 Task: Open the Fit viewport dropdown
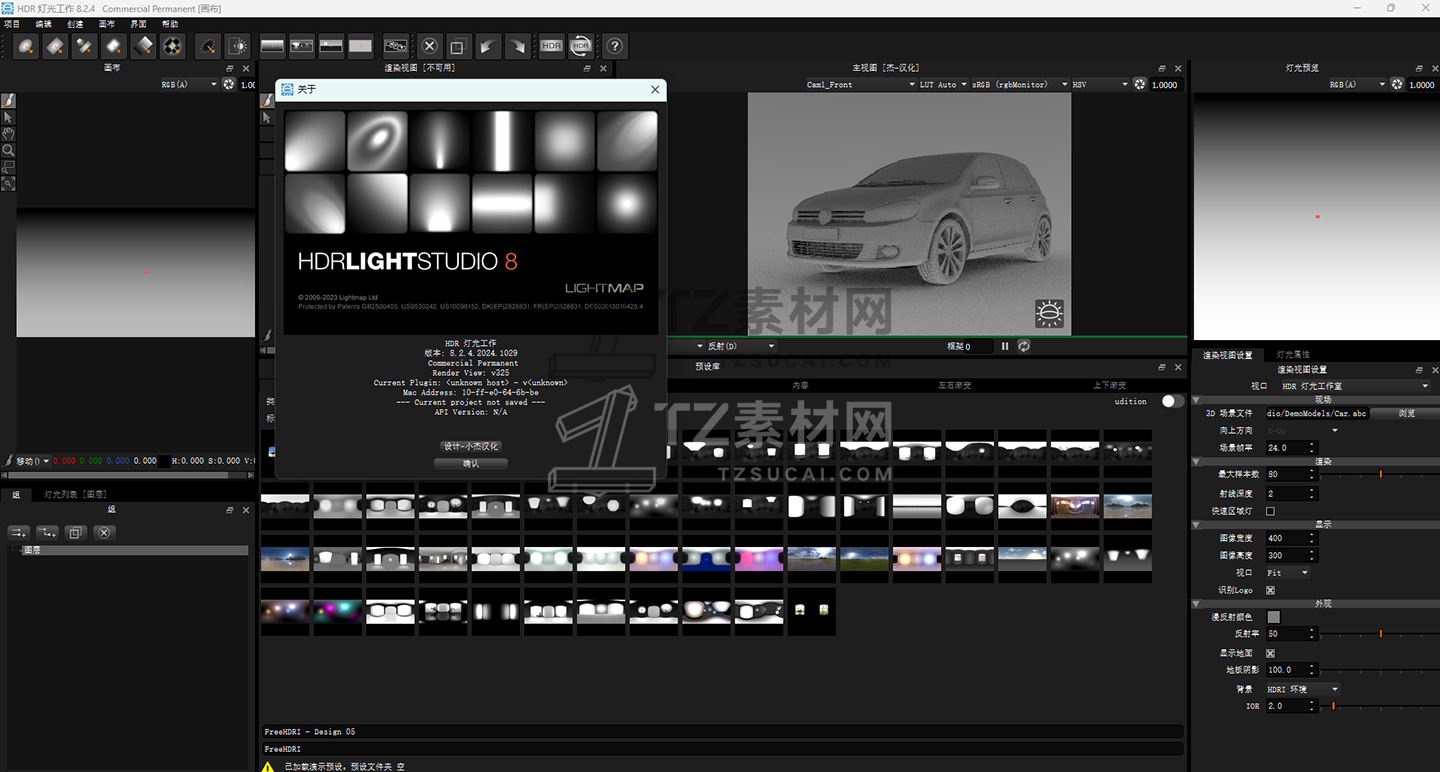click(1287, 573)
